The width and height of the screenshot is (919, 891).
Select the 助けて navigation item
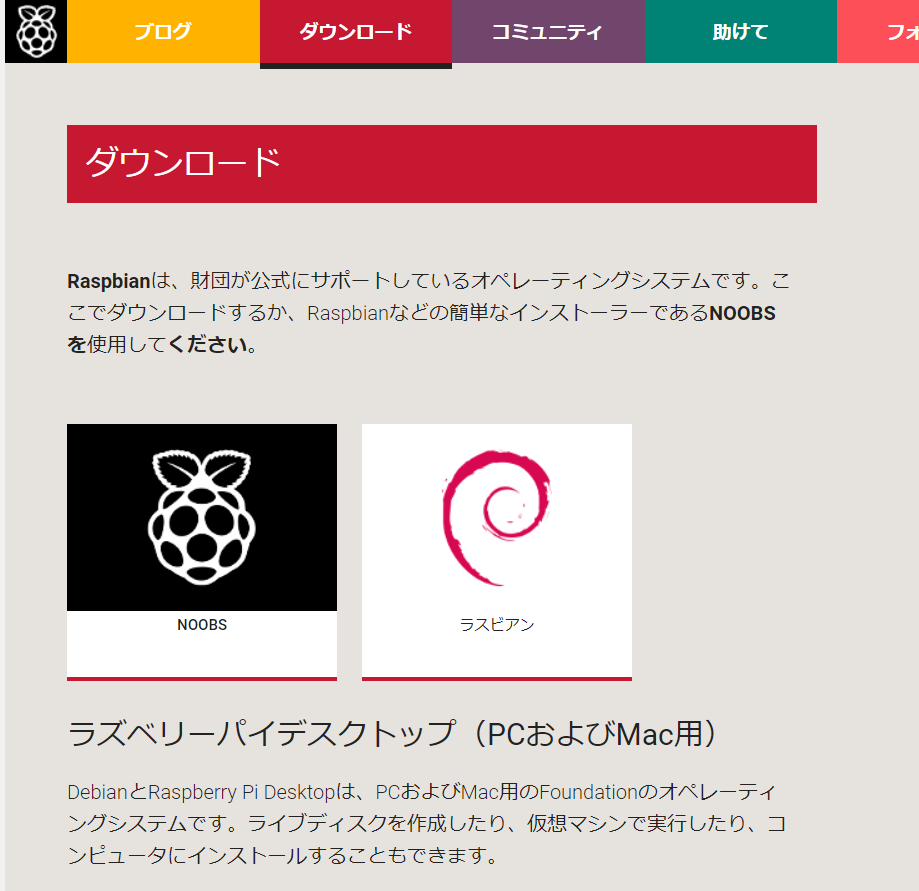point(740,31)
